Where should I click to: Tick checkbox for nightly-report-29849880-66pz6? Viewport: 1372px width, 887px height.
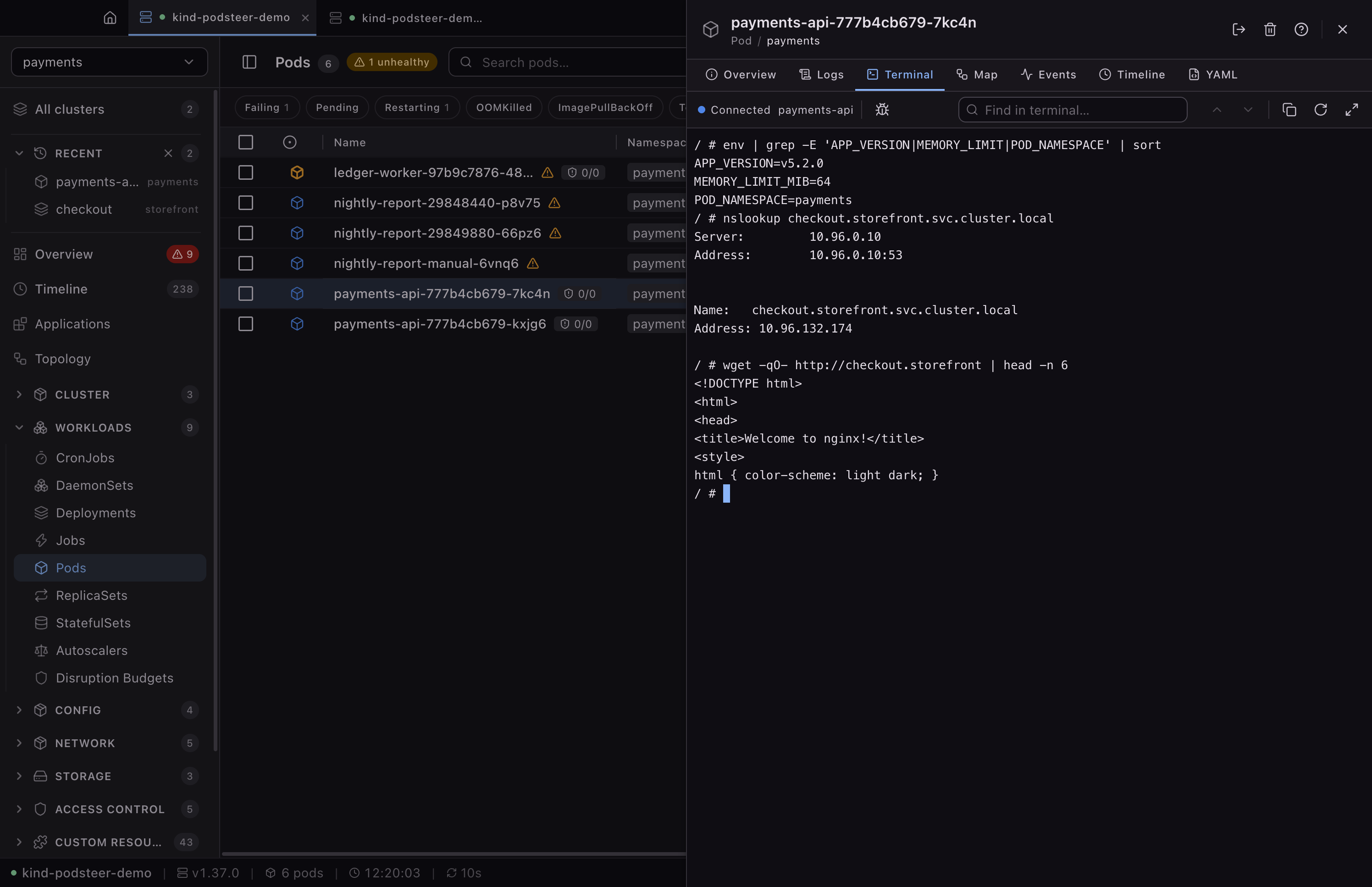coord(246,233)
